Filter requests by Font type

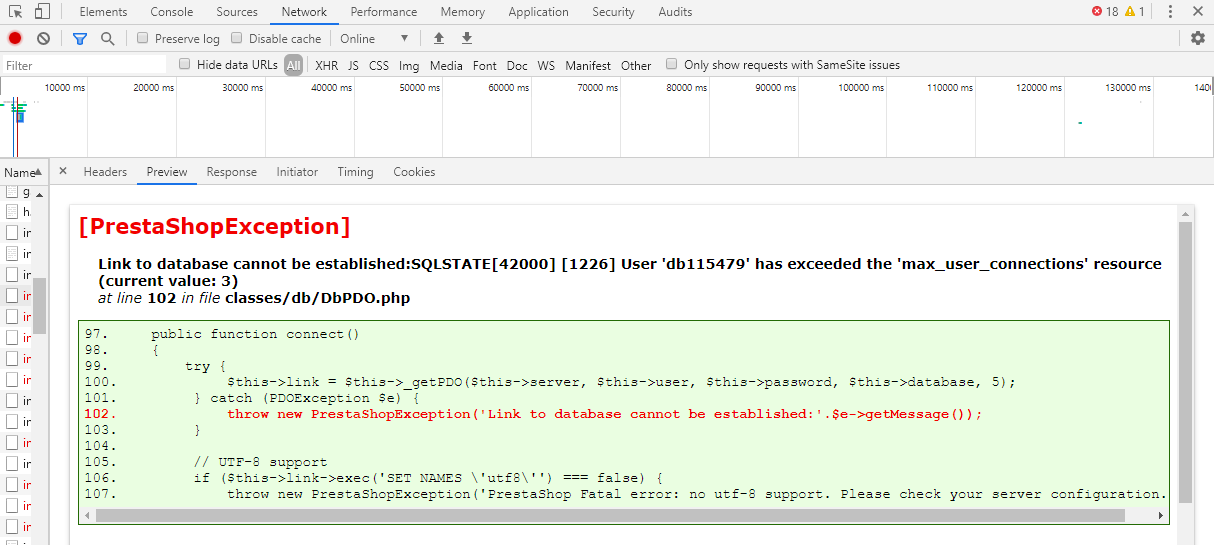pyautogui.click(x=485, y=65)
